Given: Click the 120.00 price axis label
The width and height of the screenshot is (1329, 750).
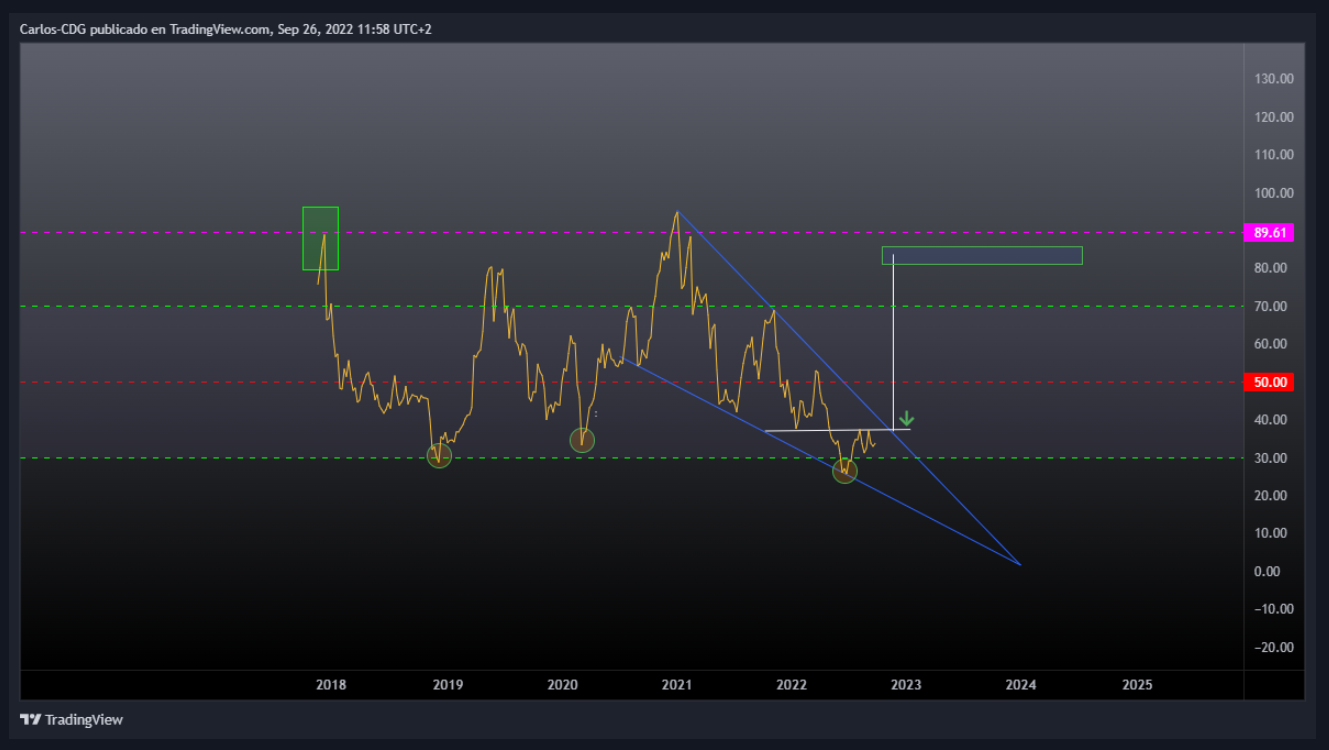Looking at the screenshot, I should click(1272, 116).
